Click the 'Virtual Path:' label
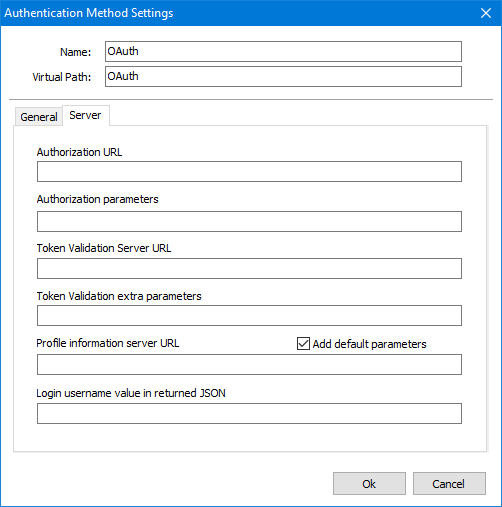 coord(62,77)
